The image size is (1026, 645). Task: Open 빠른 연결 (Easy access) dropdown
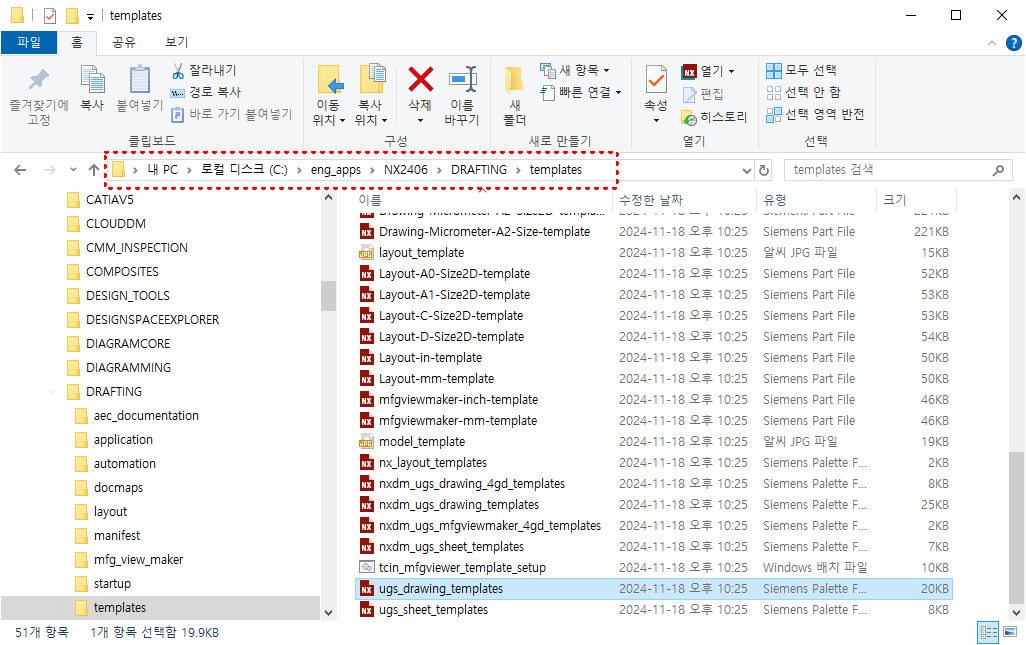(580, 92)
